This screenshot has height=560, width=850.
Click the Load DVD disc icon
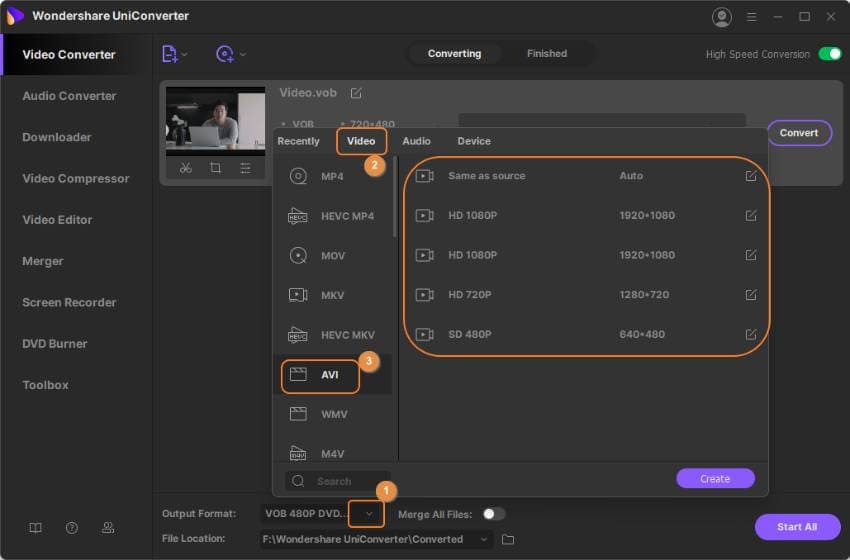pos(224,54)
